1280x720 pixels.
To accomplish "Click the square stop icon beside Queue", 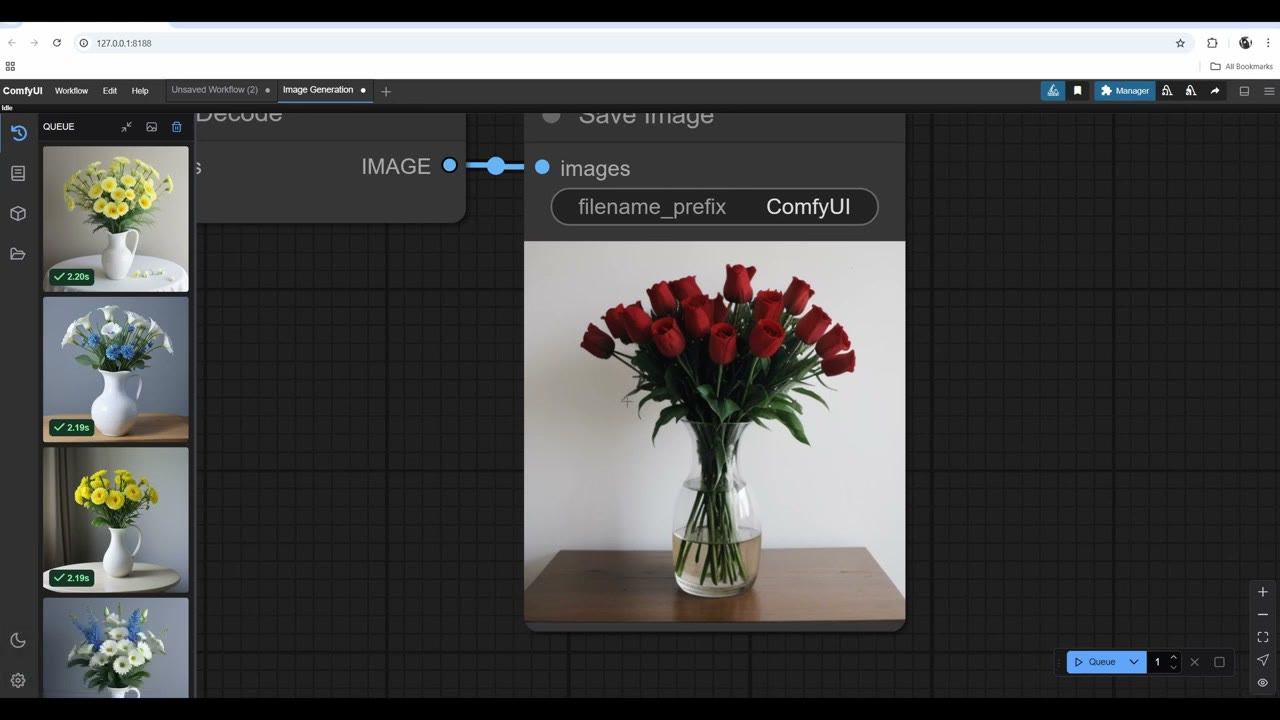I will pos(1219,662).
